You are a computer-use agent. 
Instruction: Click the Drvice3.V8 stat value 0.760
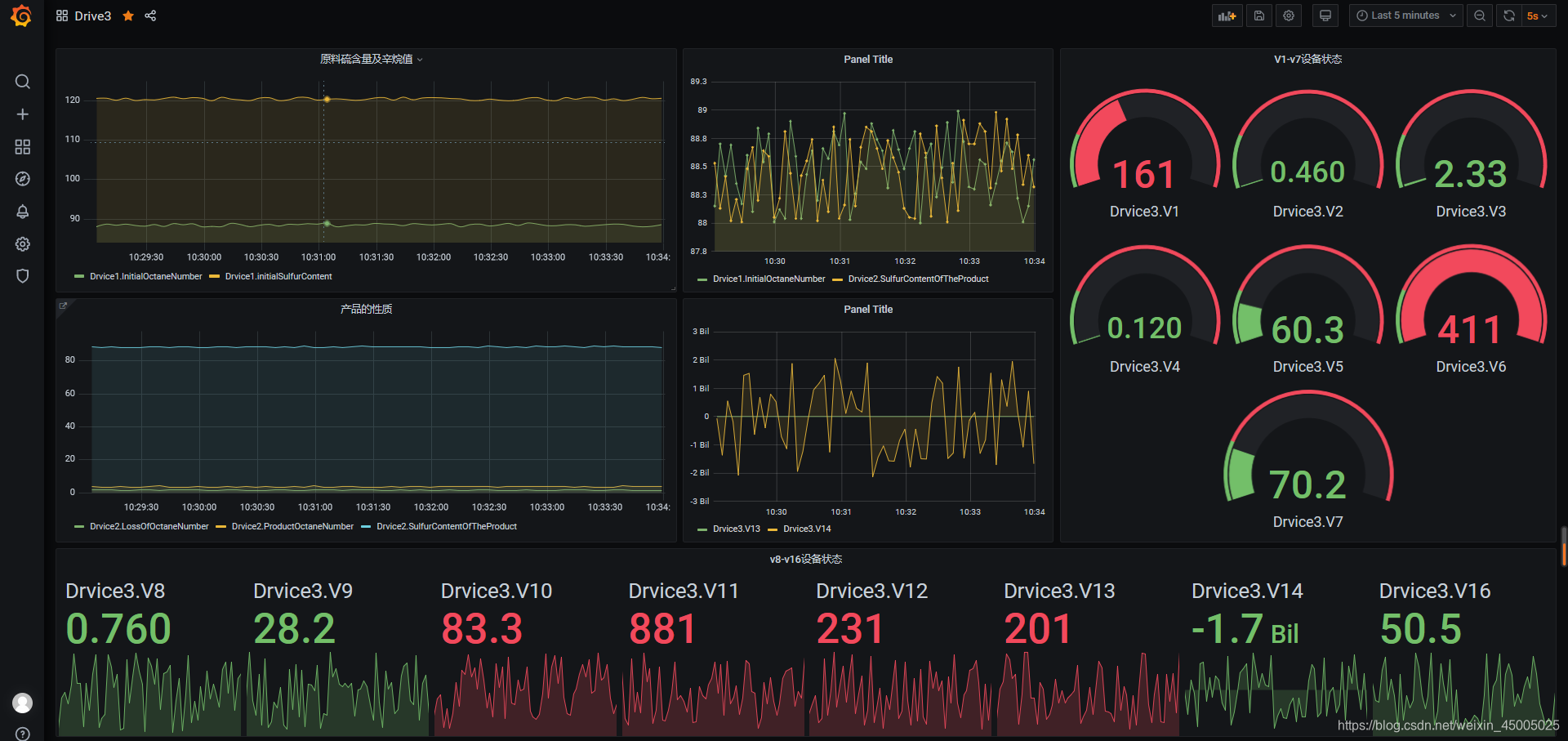(118, 629)
